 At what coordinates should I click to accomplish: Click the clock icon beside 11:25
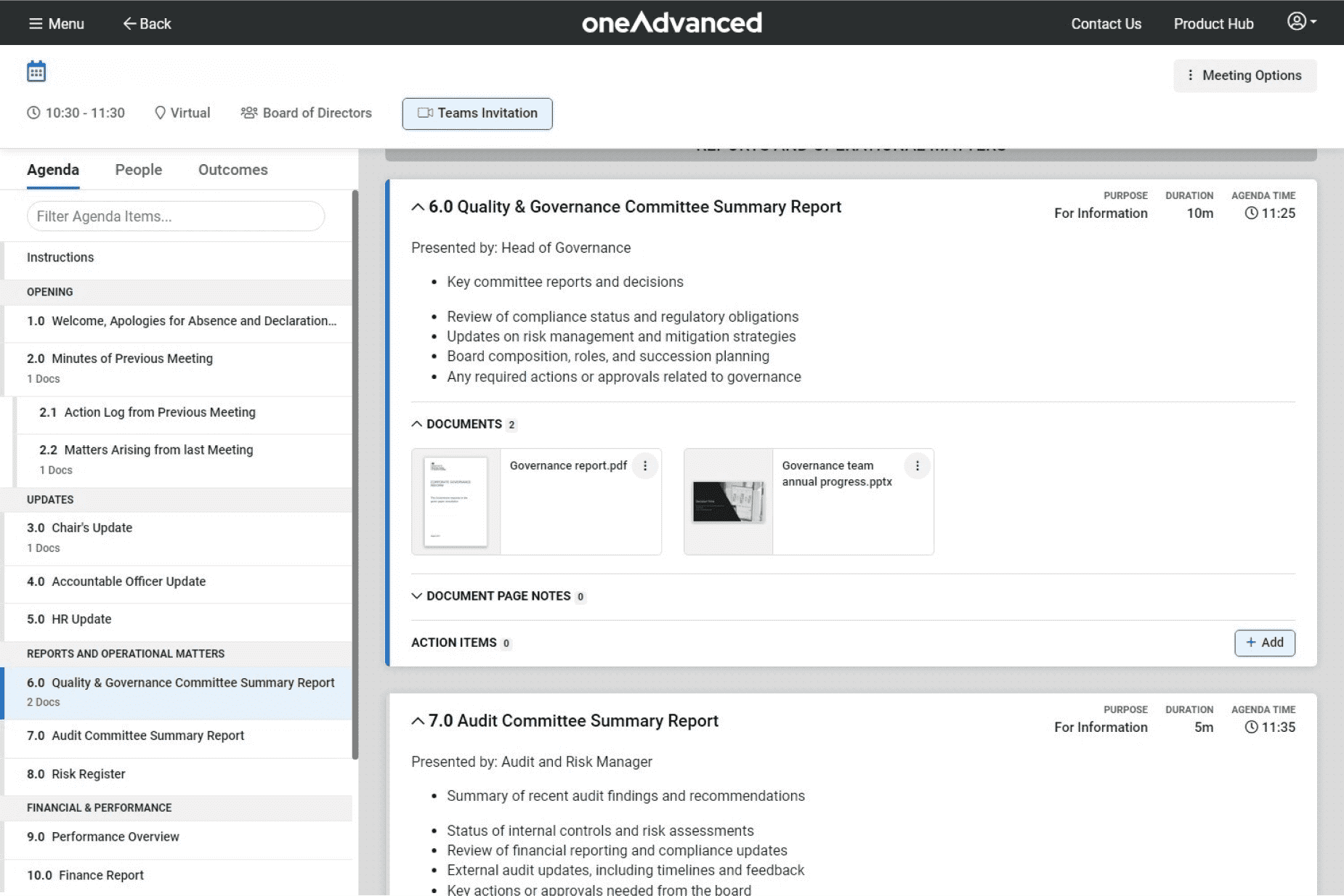[x=1251, y=213]
